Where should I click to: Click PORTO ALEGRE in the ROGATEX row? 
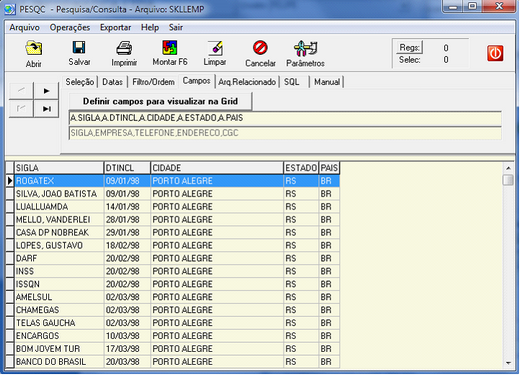click(217, 181)
